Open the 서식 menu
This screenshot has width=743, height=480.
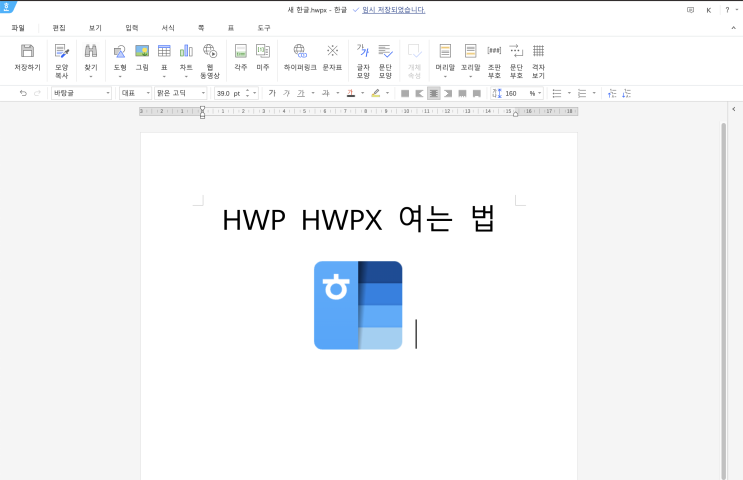[x=168, y=28]
